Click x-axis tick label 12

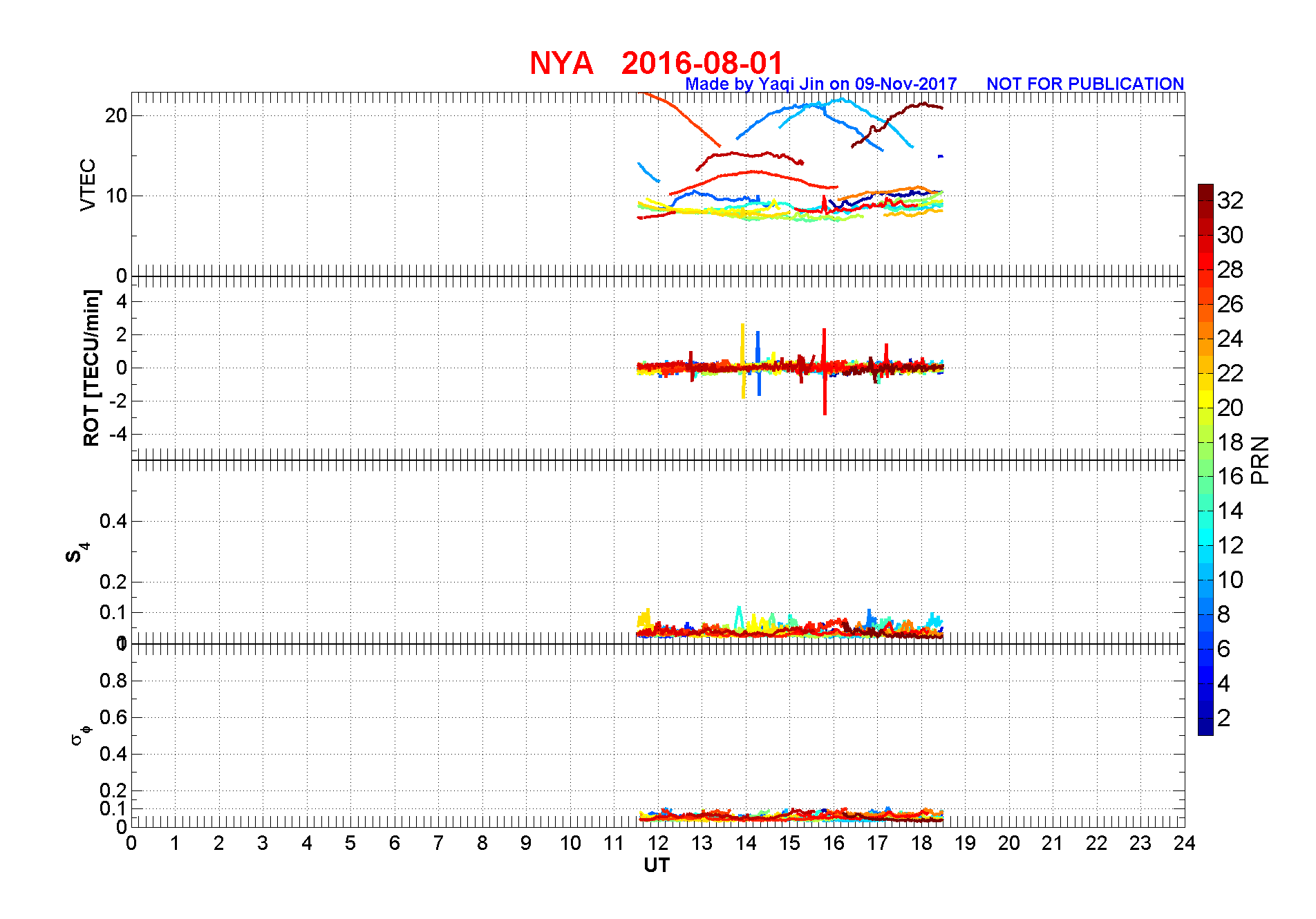[658, 843]
